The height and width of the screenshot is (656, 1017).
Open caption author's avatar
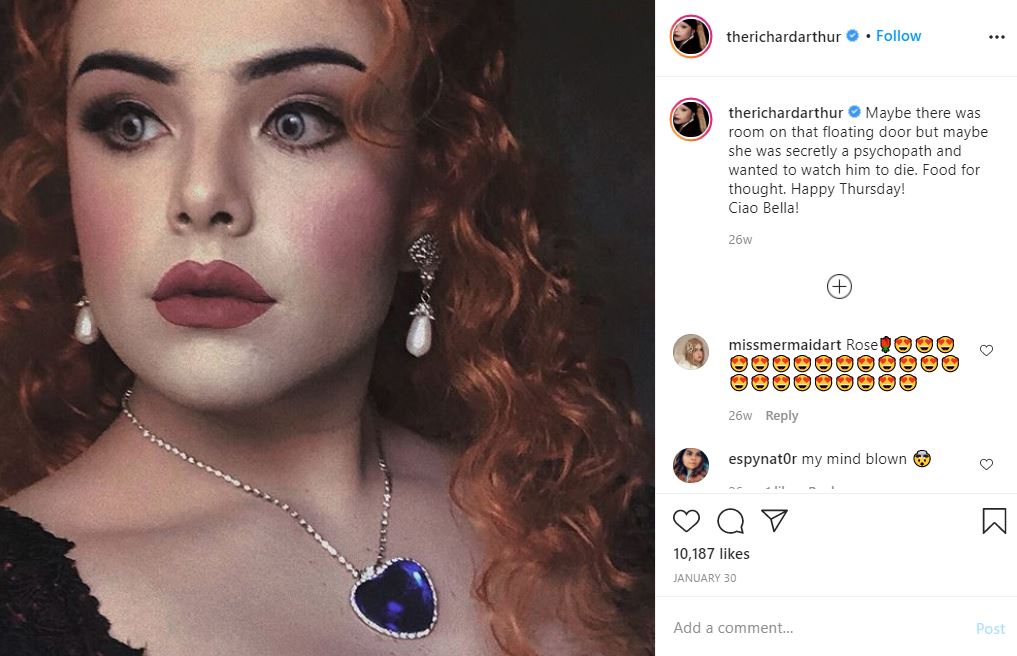(691, 119)
